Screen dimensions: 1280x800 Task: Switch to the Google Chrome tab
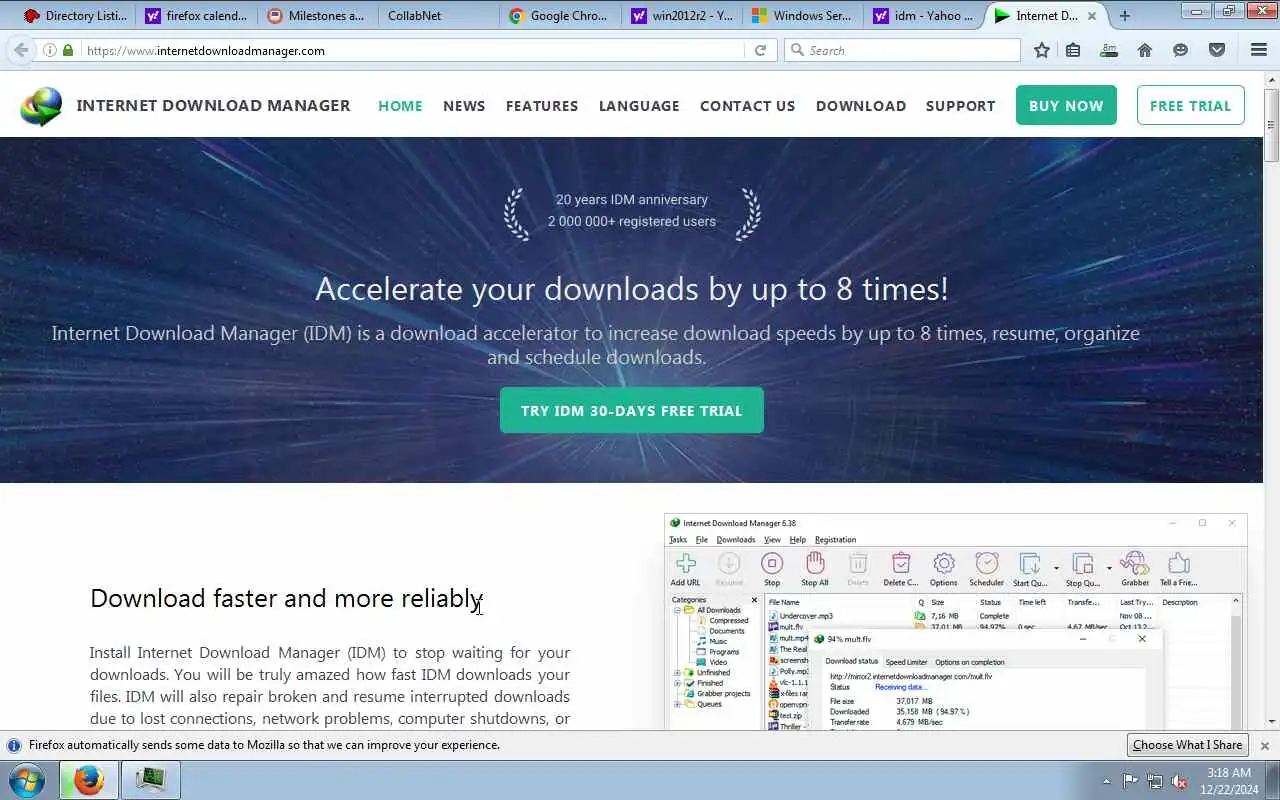pos(559,16)
